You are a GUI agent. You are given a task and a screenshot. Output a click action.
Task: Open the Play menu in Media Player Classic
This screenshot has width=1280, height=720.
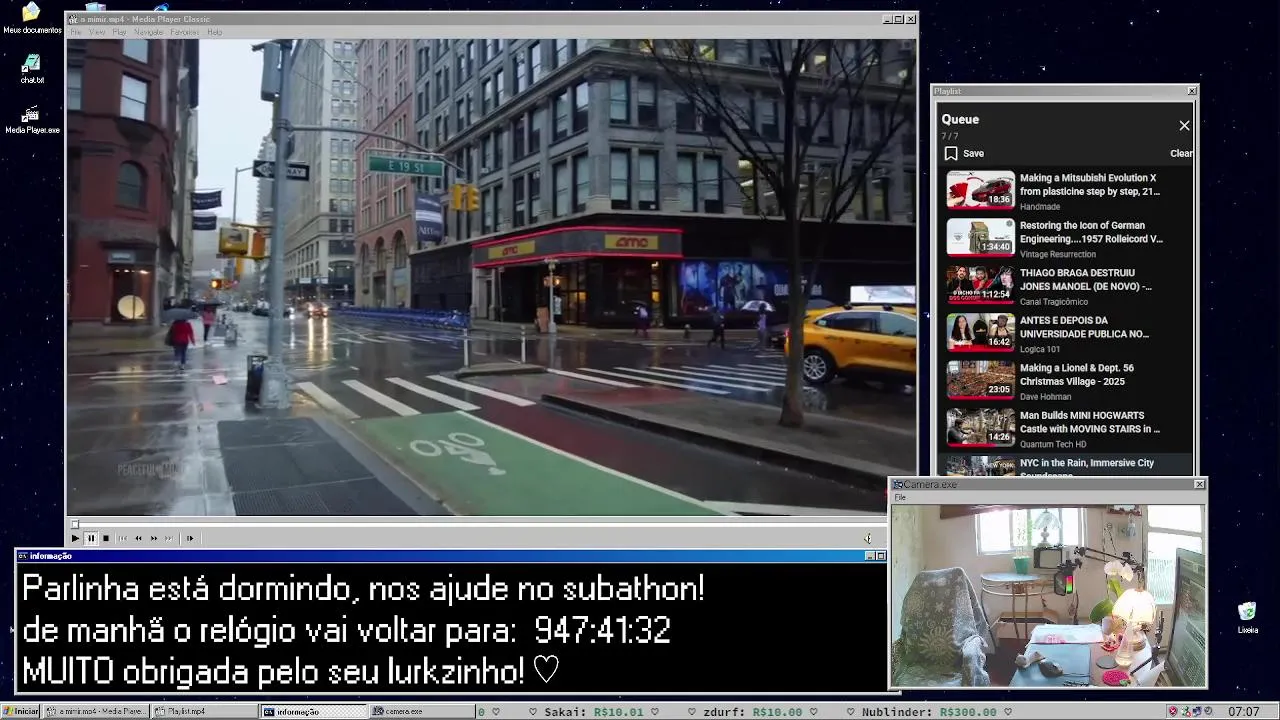pos(119,32)
